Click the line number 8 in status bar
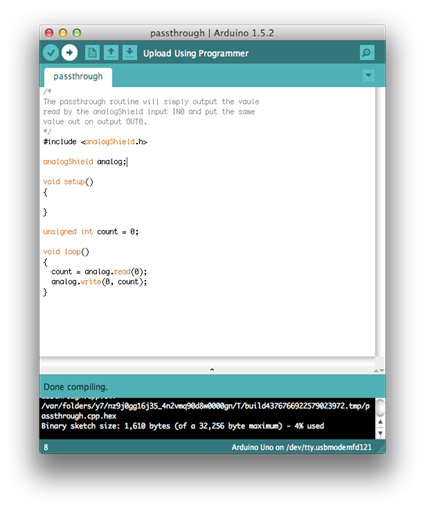 click(46, 447)
